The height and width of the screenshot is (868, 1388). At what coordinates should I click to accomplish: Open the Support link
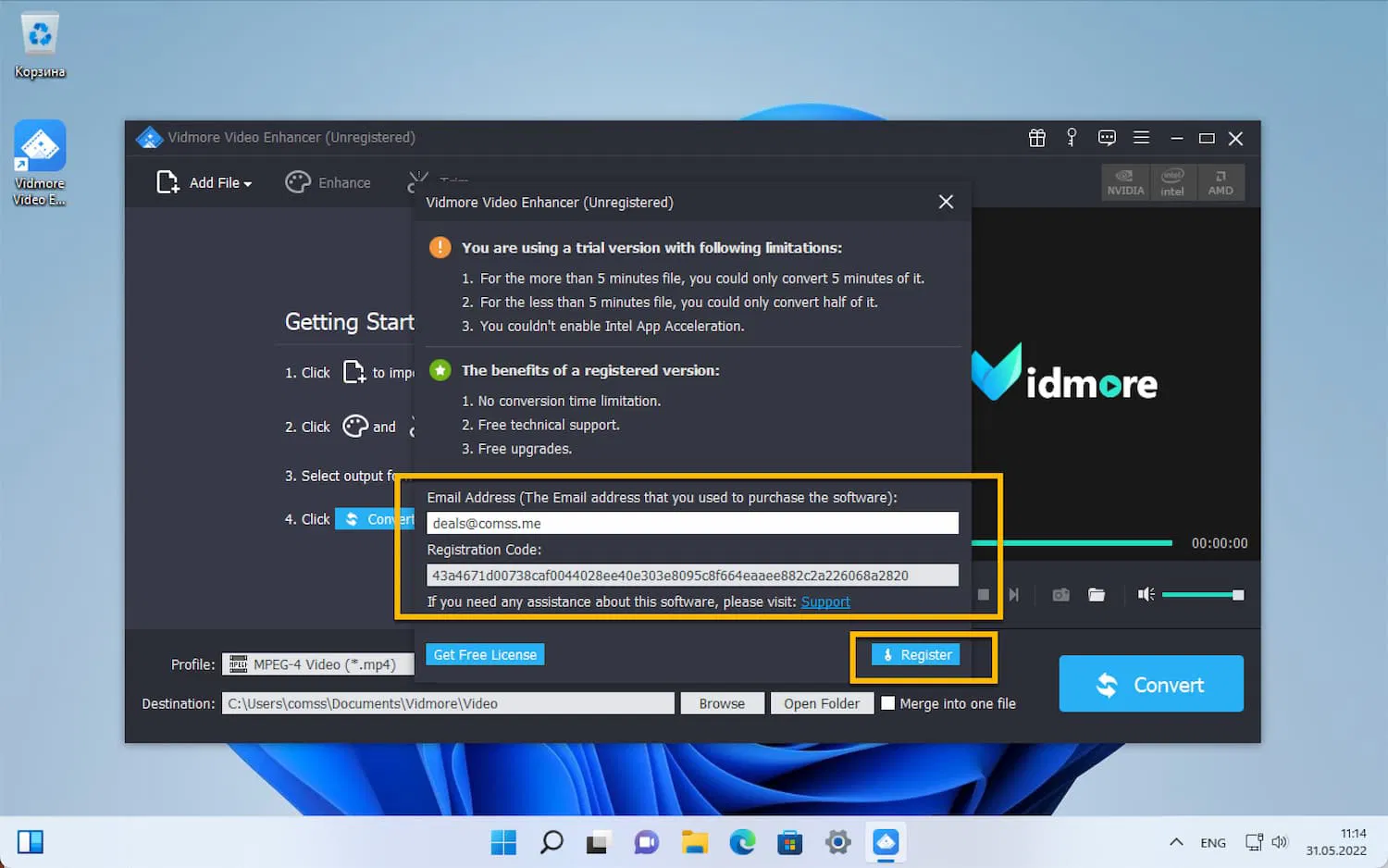pos(825,601)
